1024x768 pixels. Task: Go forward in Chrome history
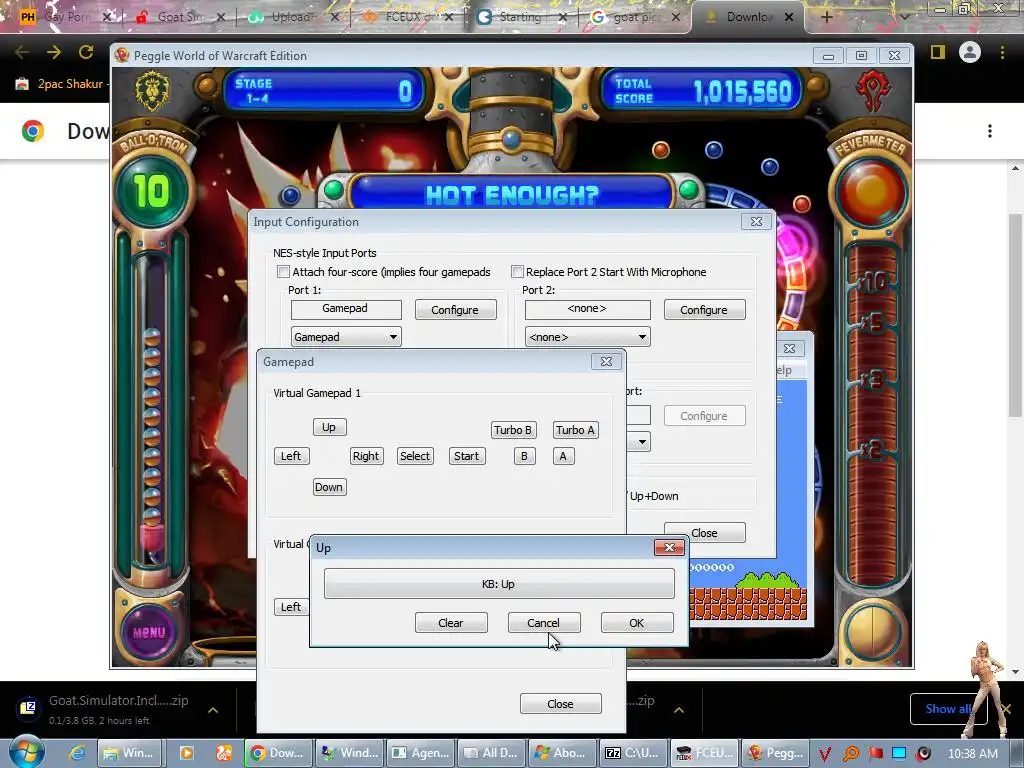(54, 52)
